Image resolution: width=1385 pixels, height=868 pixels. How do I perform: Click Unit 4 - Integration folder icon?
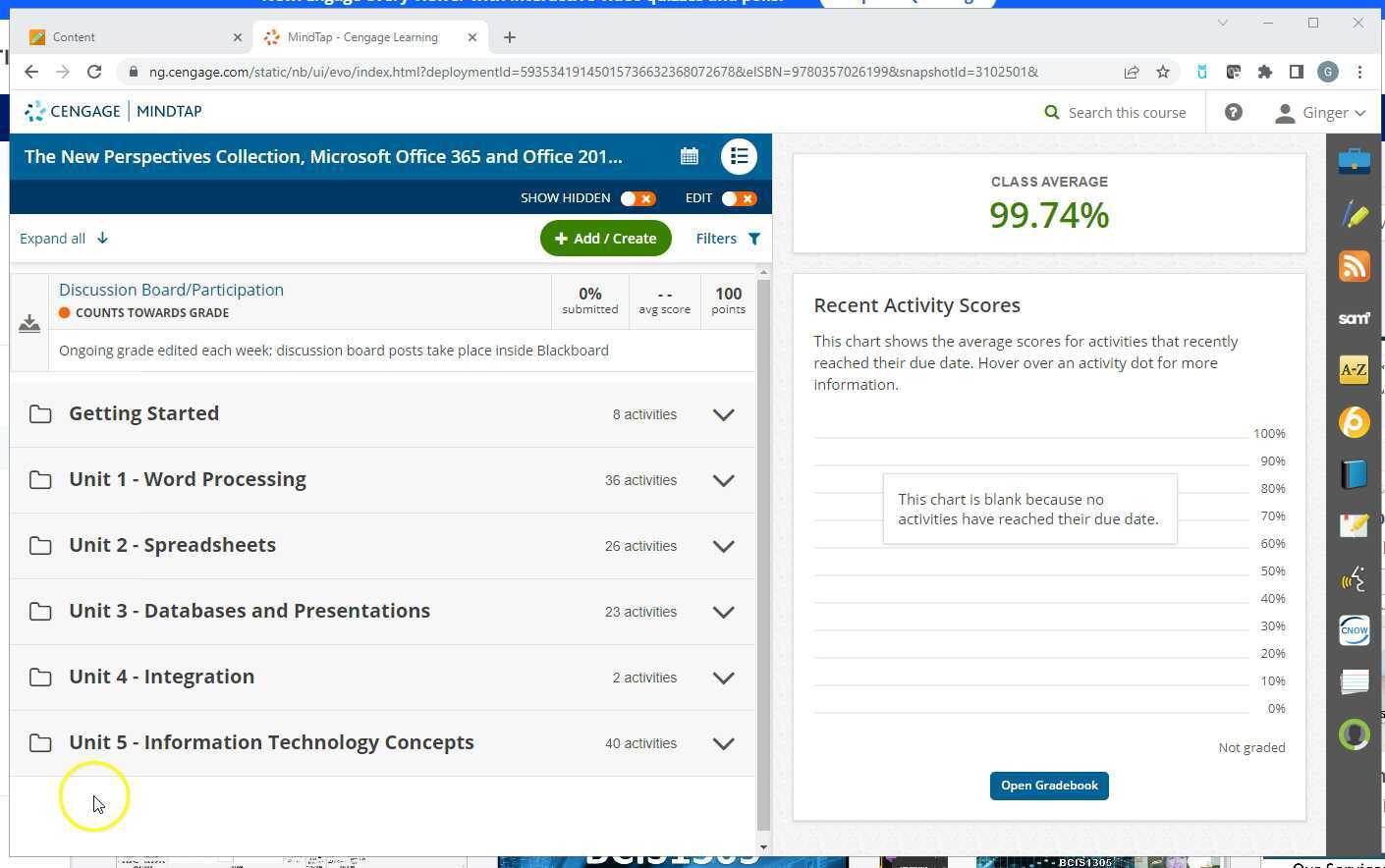point(40,678)
